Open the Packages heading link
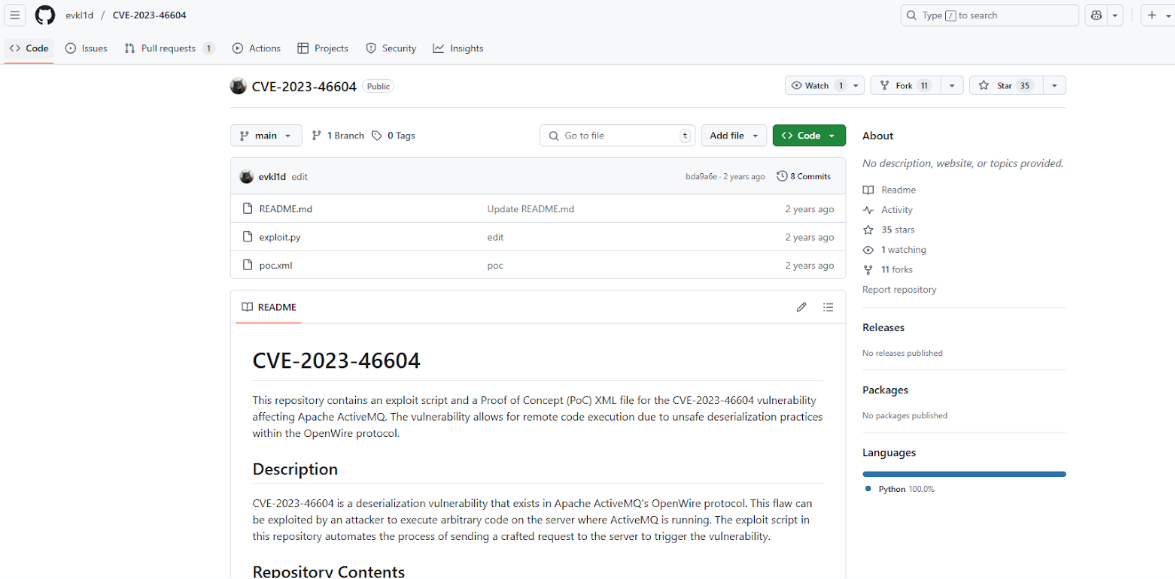 (886, 390)
